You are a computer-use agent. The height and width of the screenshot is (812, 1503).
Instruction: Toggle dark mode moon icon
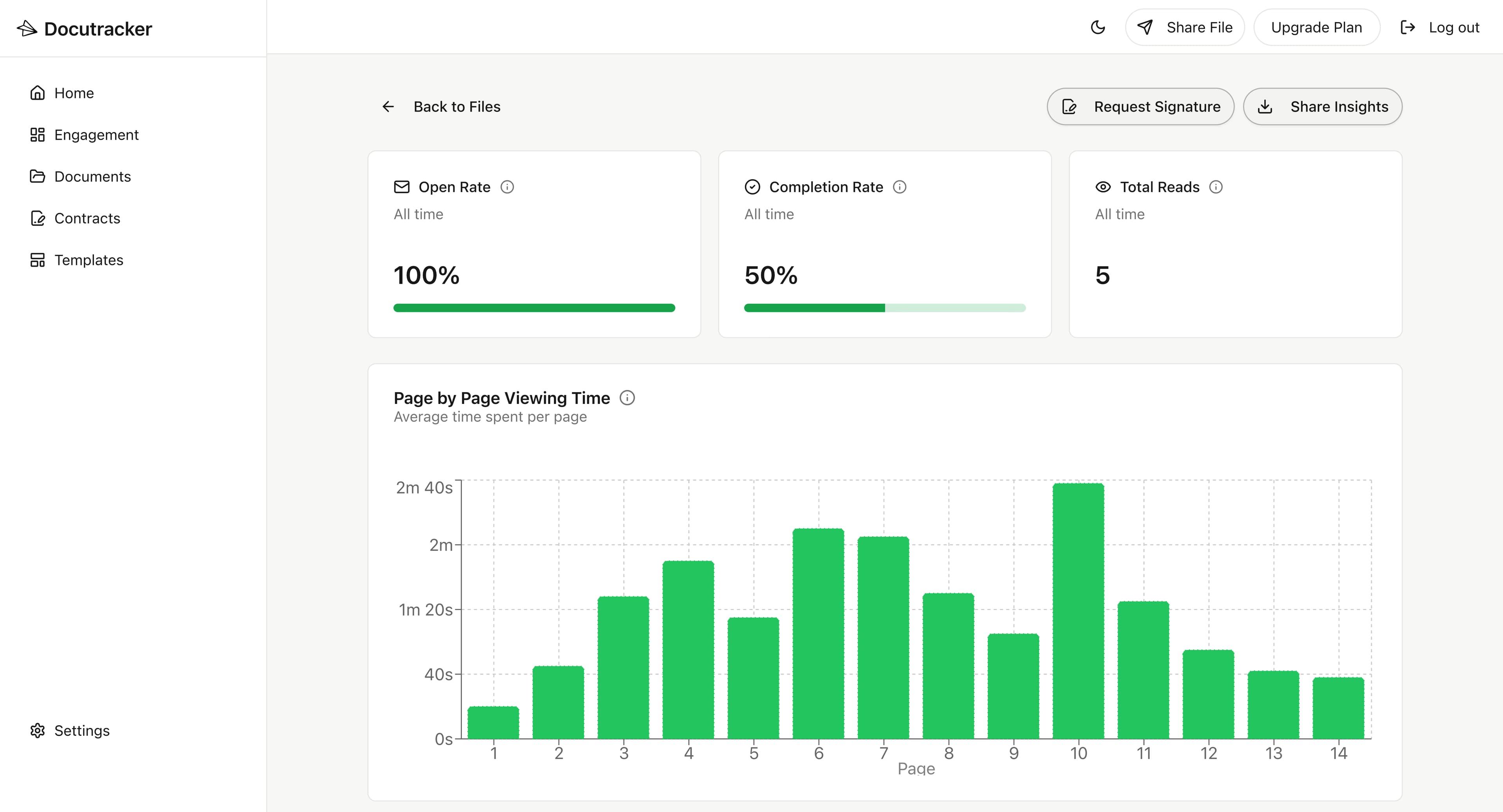click(x=1098, y=27)
